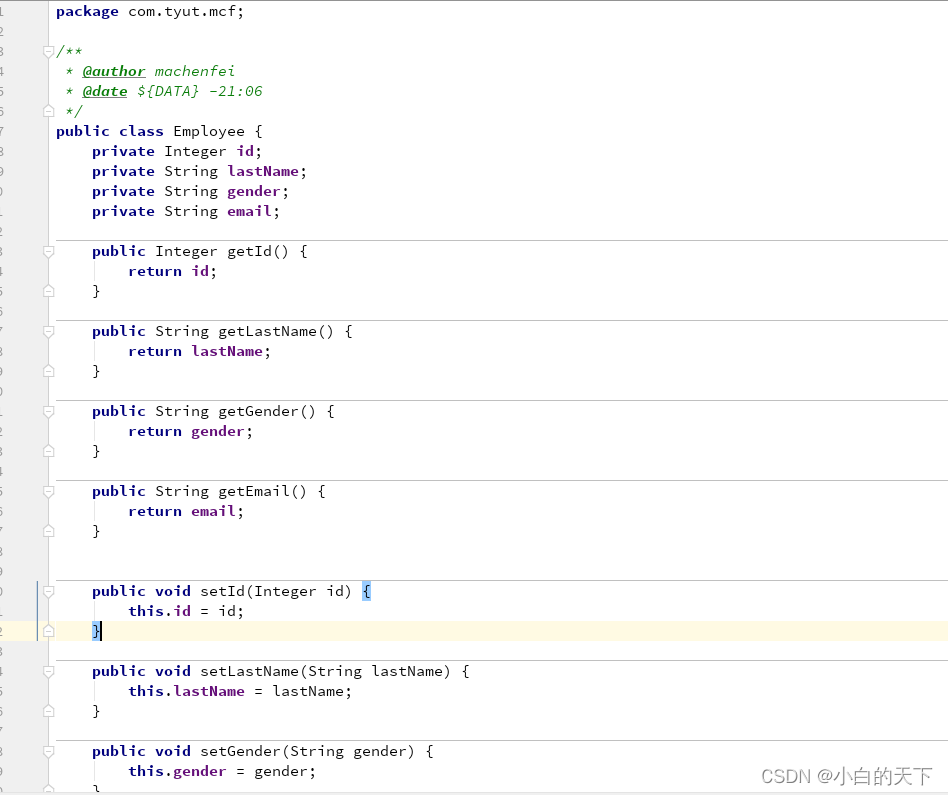Click 'return gender;' statement
This screenshot has height=795, width=948.
tap(190, 432)
